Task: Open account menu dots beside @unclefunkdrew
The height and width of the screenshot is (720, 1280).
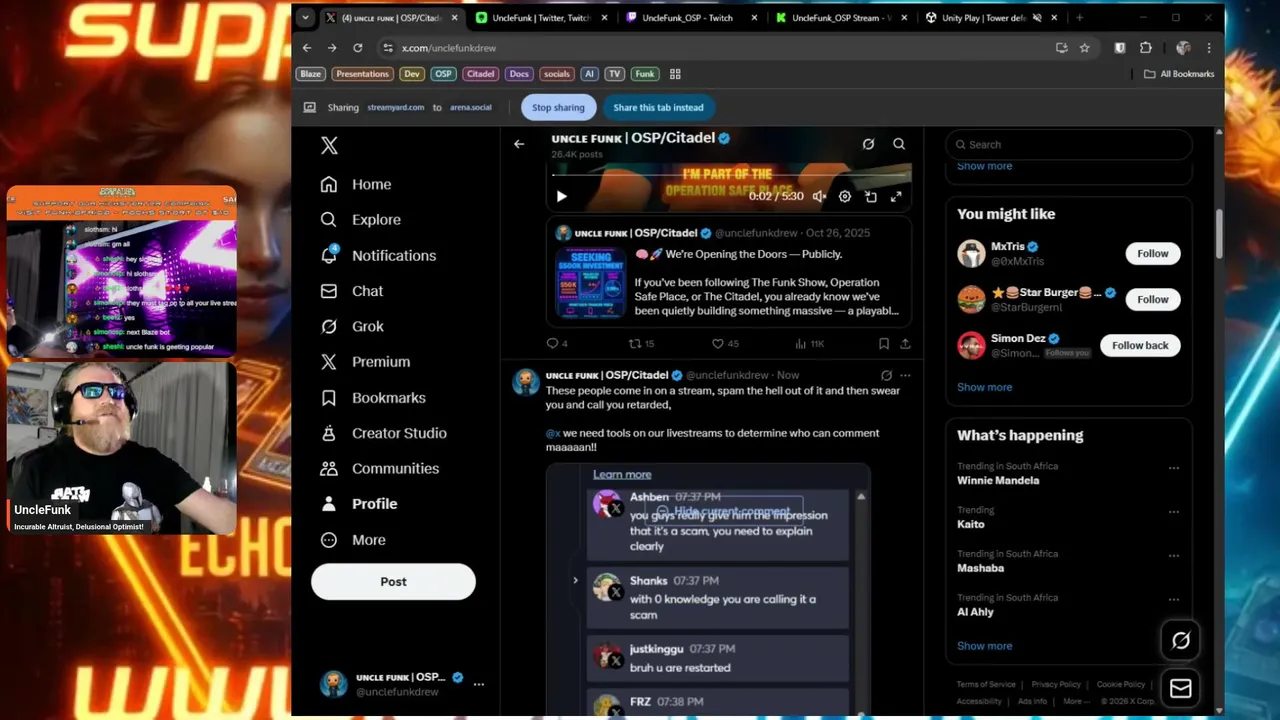Action: [x=479, y=685]
